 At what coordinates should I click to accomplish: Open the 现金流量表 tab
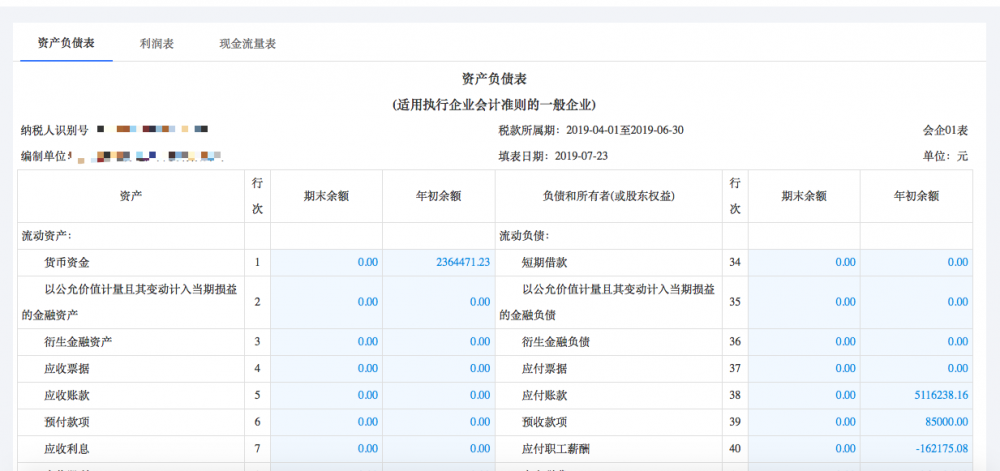point(248,44)
